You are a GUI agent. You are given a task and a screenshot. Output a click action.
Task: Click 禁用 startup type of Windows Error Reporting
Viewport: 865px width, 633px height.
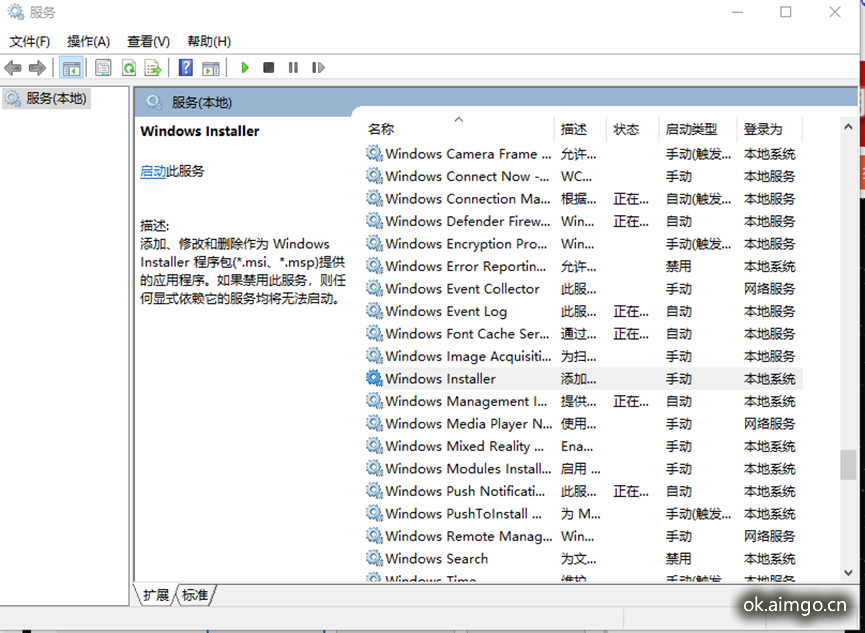(x=678, y=266)
